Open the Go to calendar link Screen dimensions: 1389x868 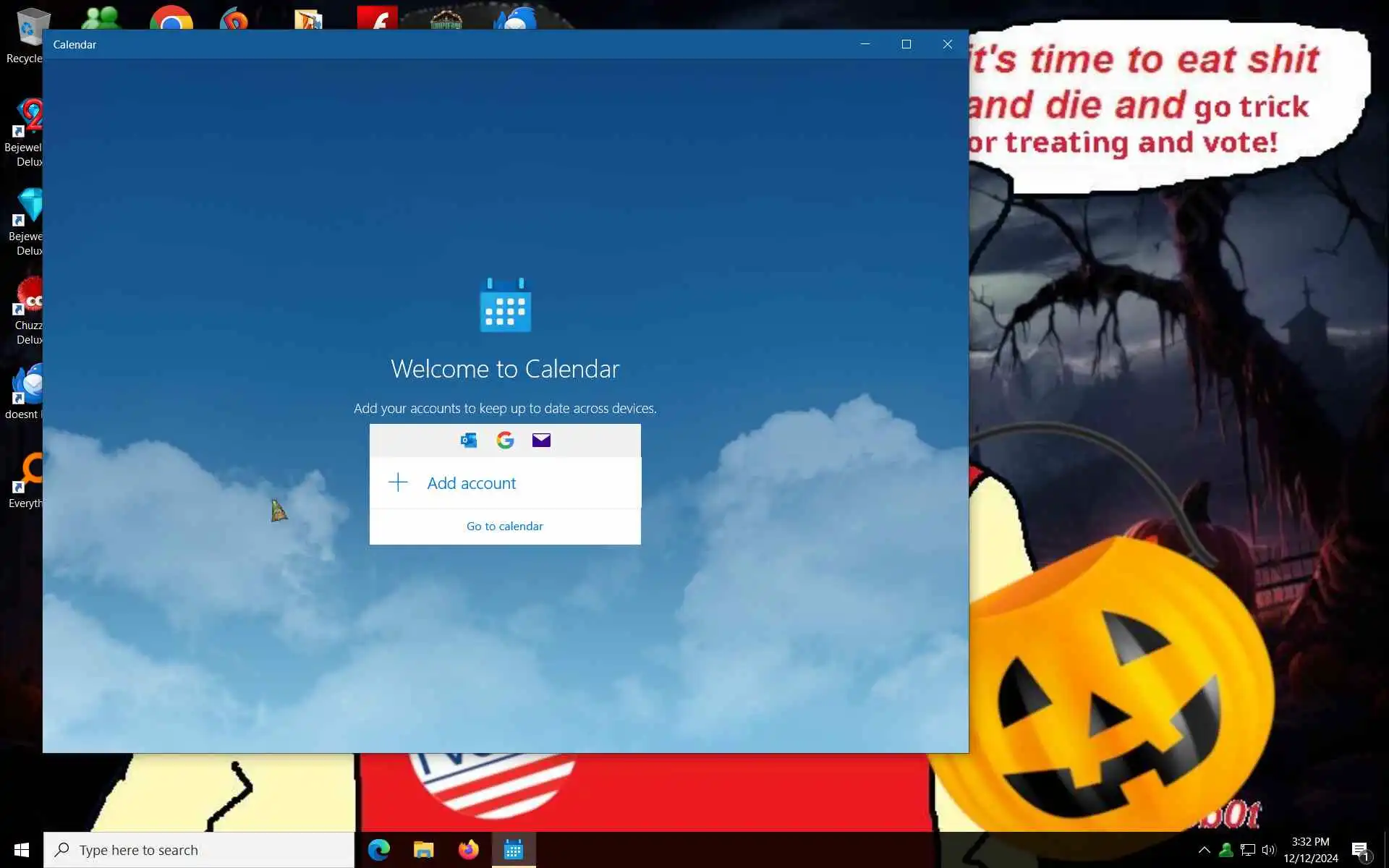[504, 526]
